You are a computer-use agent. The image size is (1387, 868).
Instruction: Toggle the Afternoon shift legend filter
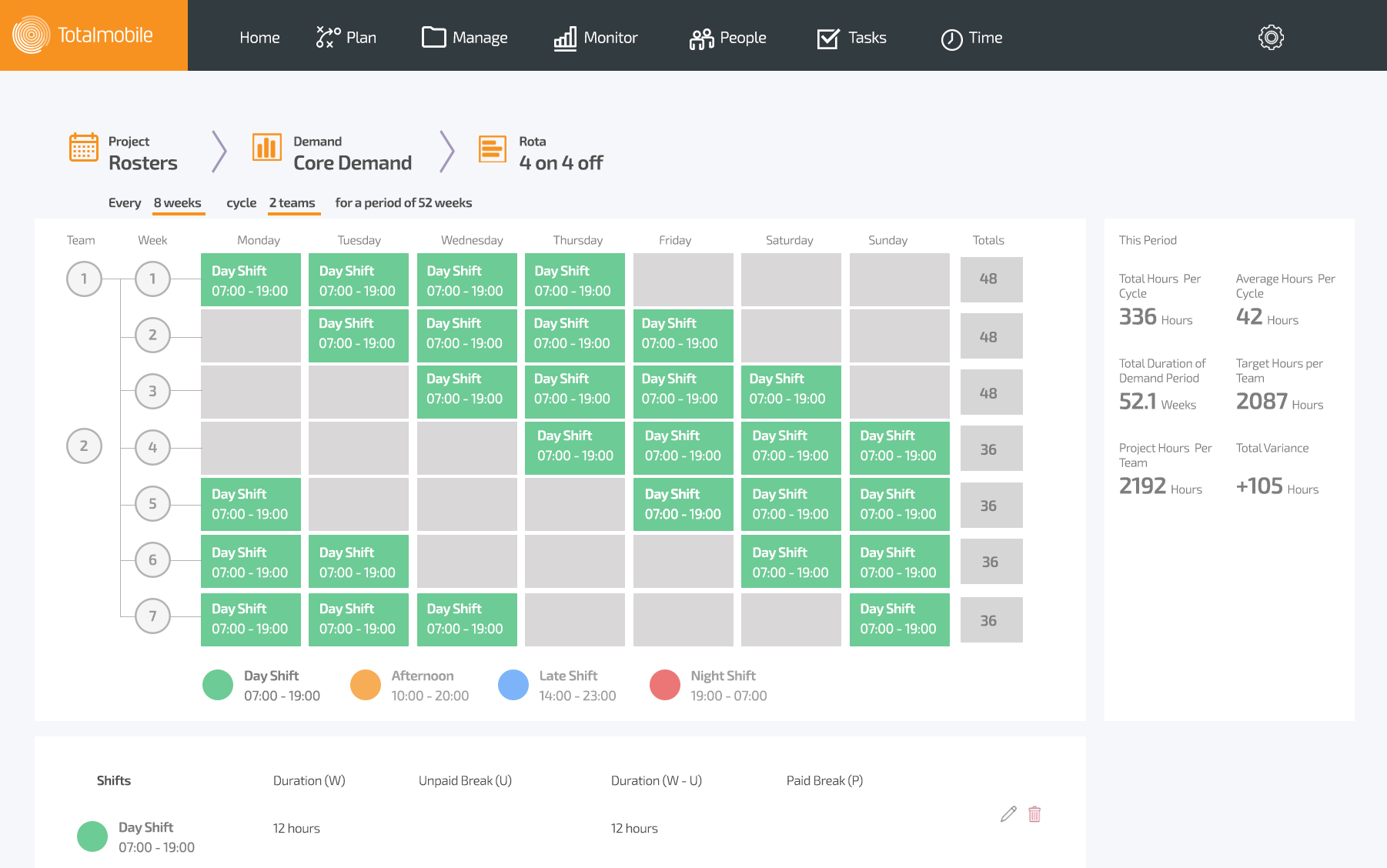[365, 684]
